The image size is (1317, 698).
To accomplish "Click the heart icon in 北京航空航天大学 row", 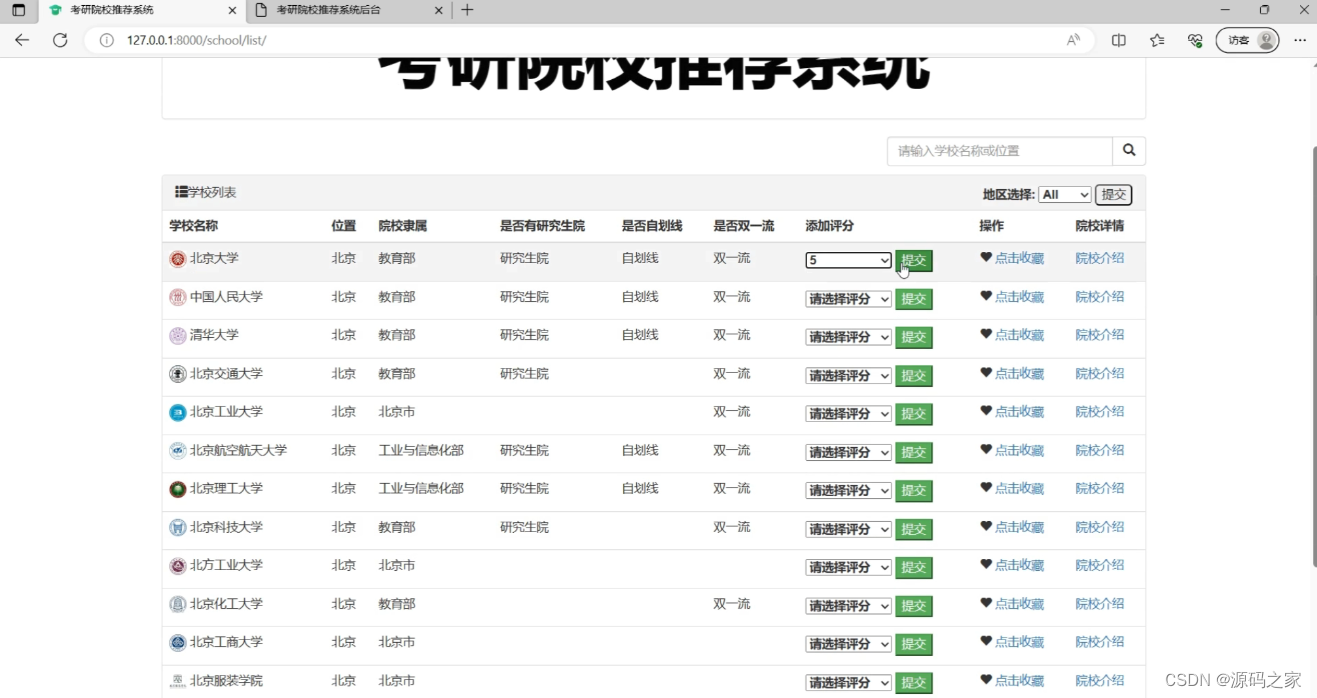I will tap(986, 450).
